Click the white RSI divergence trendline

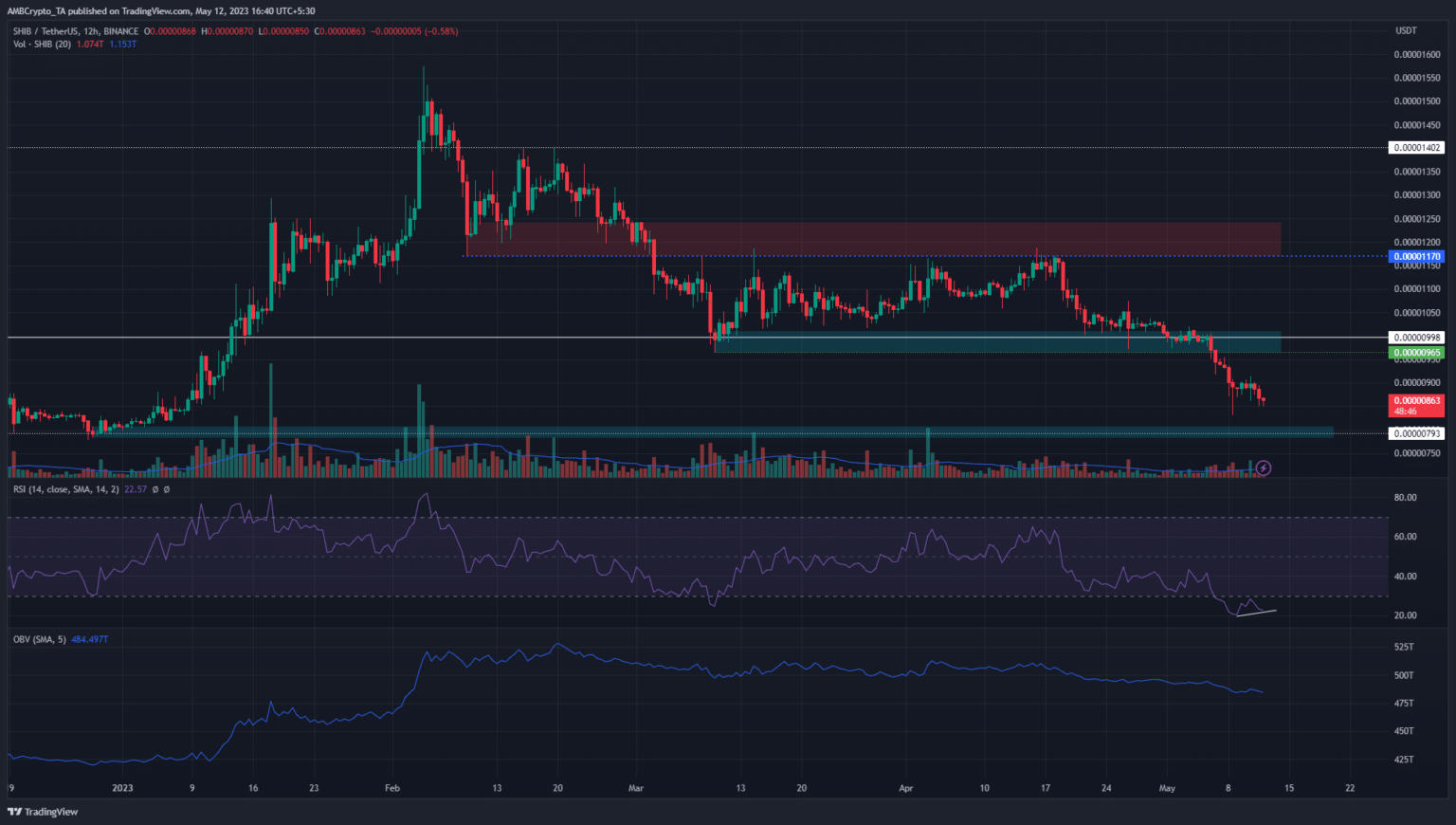click(1257, 613)
